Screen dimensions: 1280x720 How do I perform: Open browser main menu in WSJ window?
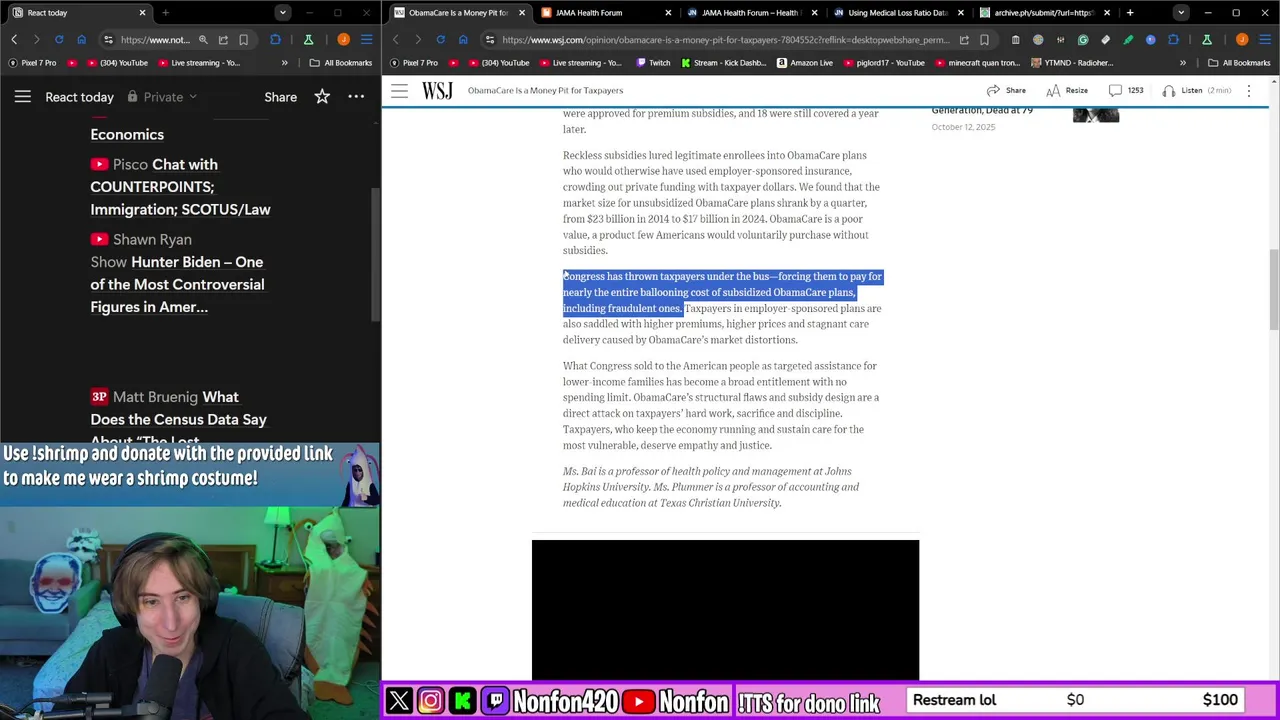tap(1264, 39)
